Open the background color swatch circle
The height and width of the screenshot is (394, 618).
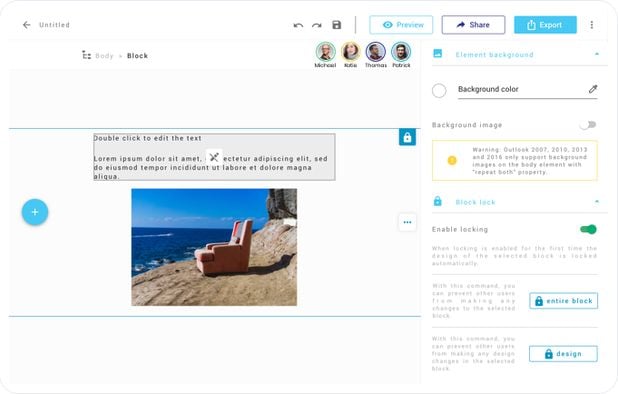(x=439, y=91)
